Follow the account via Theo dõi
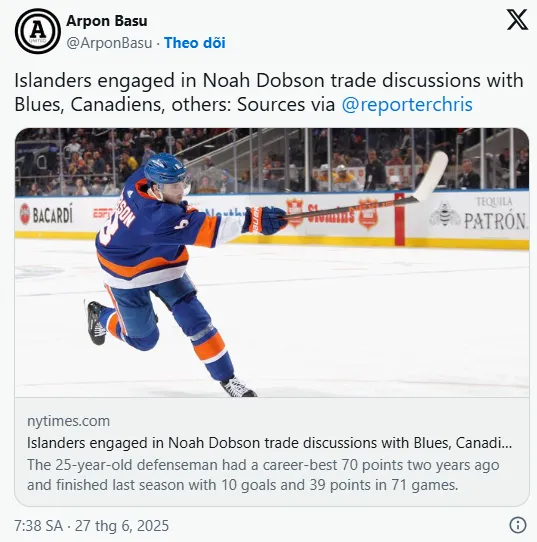 (x=195, y=43)
